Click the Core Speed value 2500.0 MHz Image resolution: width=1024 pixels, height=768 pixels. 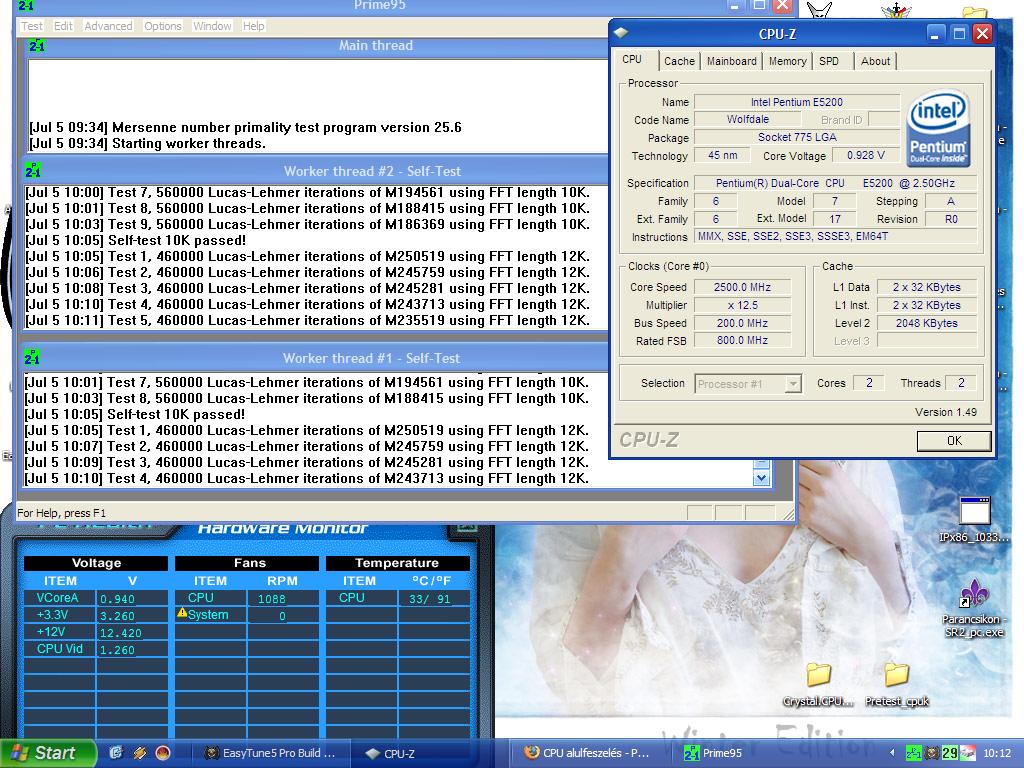tap(742, 287)
